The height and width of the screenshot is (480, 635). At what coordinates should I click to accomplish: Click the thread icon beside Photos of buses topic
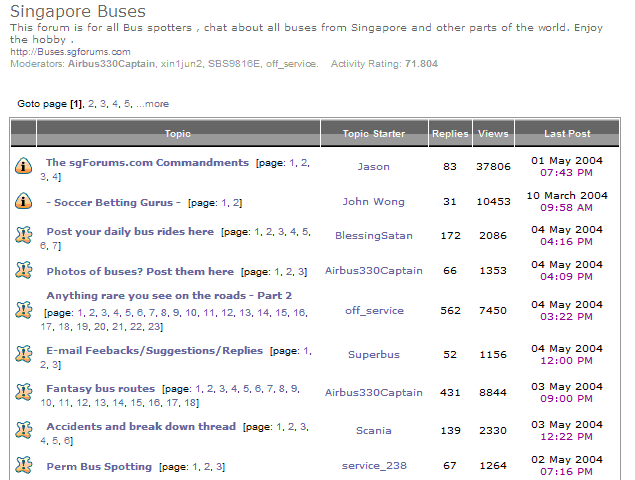pyautogui.click(x=24, y=270)
